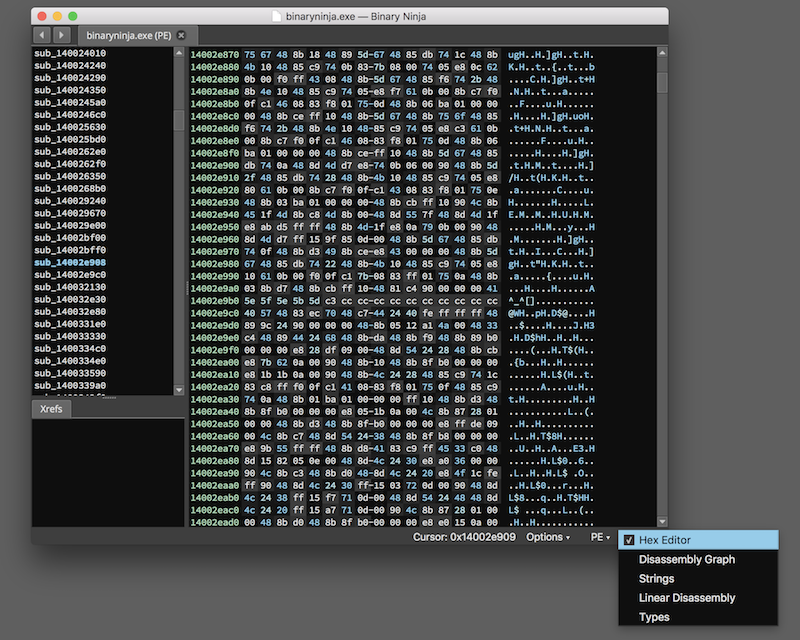Click the document icon in the title bar
The height and width of the screenshot is (640, 800).
(277, 16)
